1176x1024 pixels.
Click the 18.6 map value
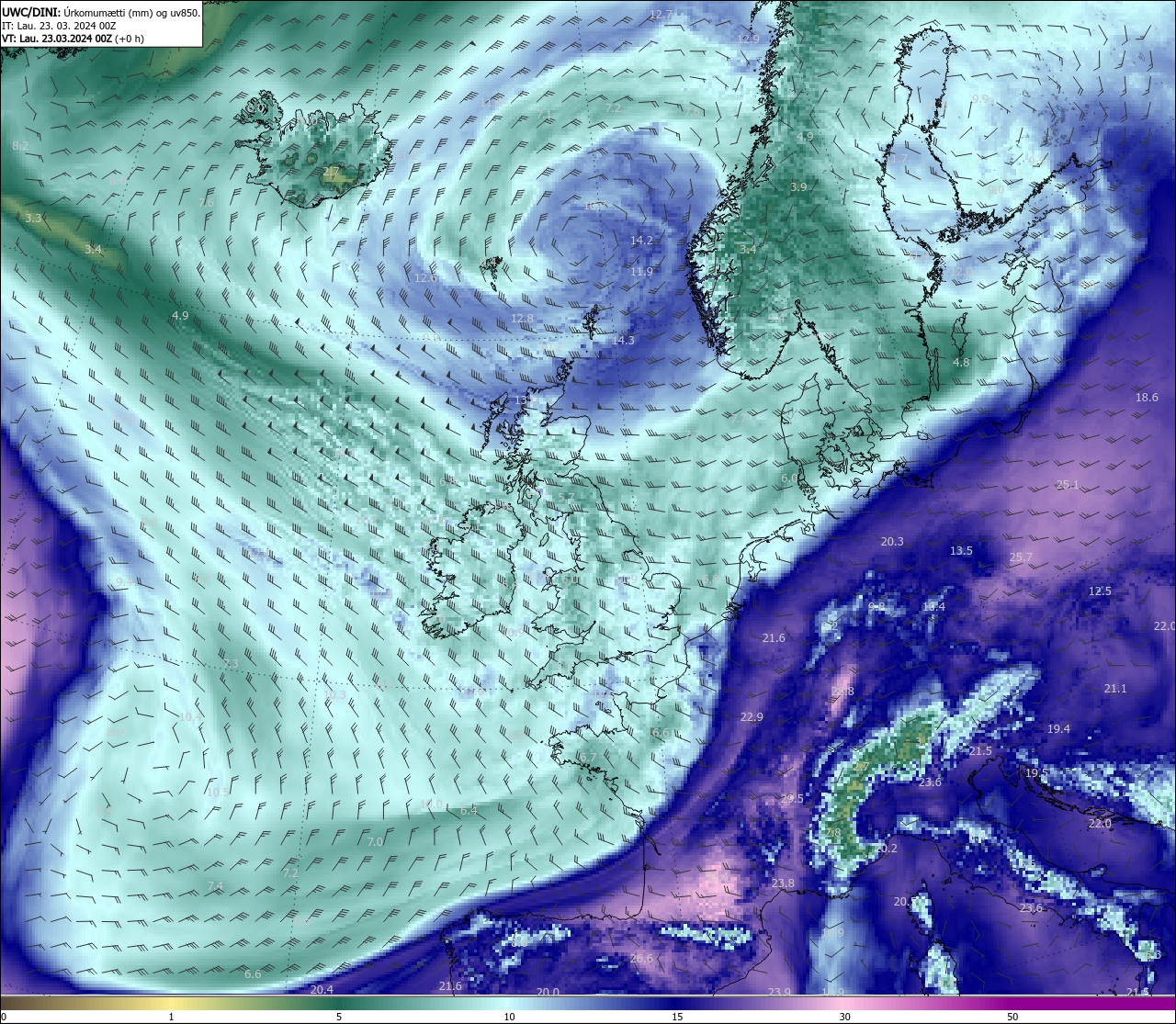click(1147, 397)
